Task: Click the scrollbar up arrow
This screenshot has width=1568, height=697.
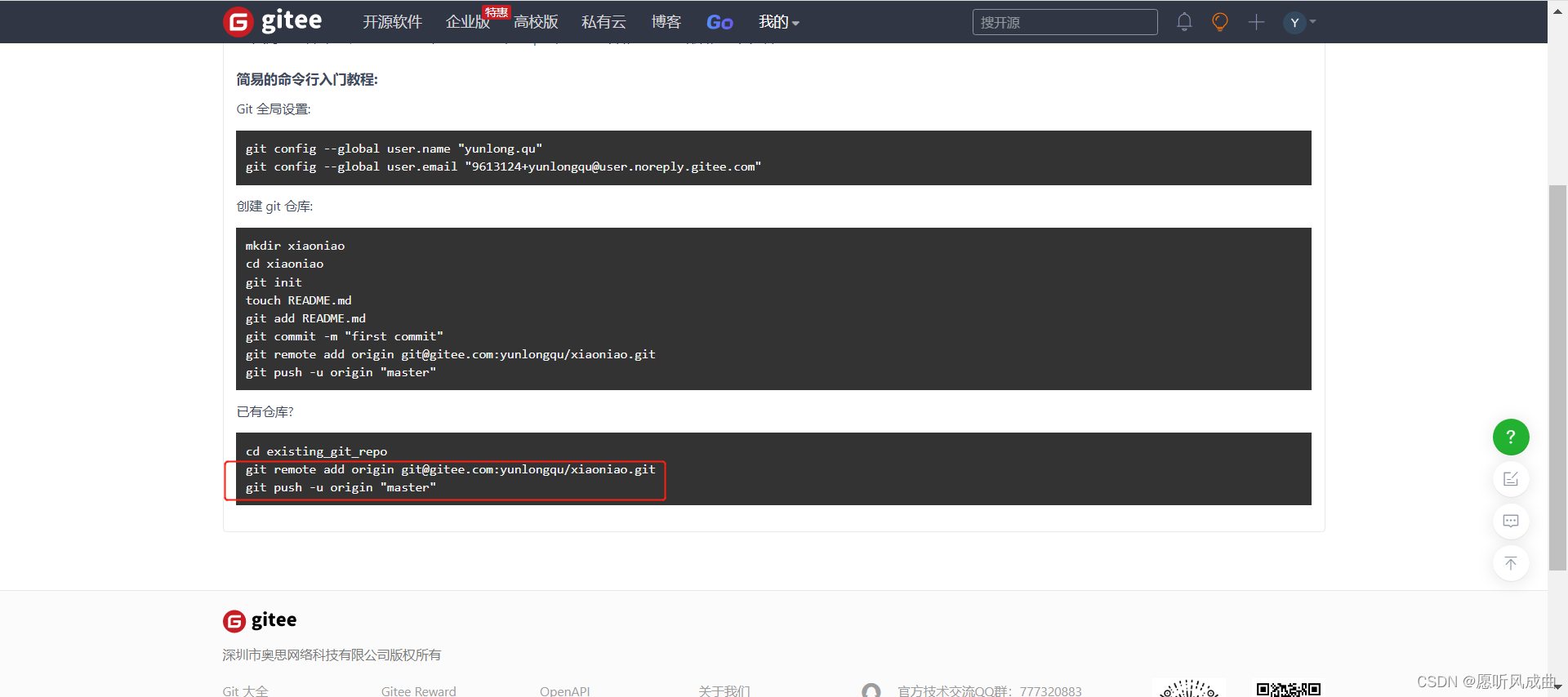Action: (x=1557, y=10)
